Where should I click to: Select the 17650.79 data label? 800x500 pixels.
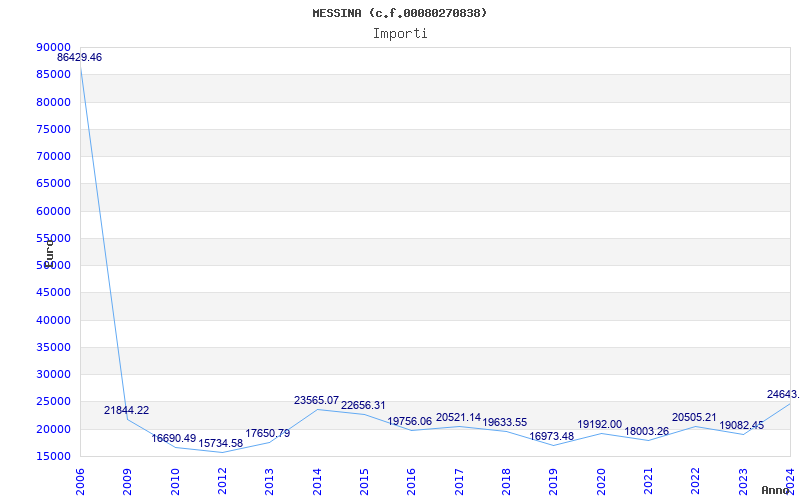click(267, 433)
